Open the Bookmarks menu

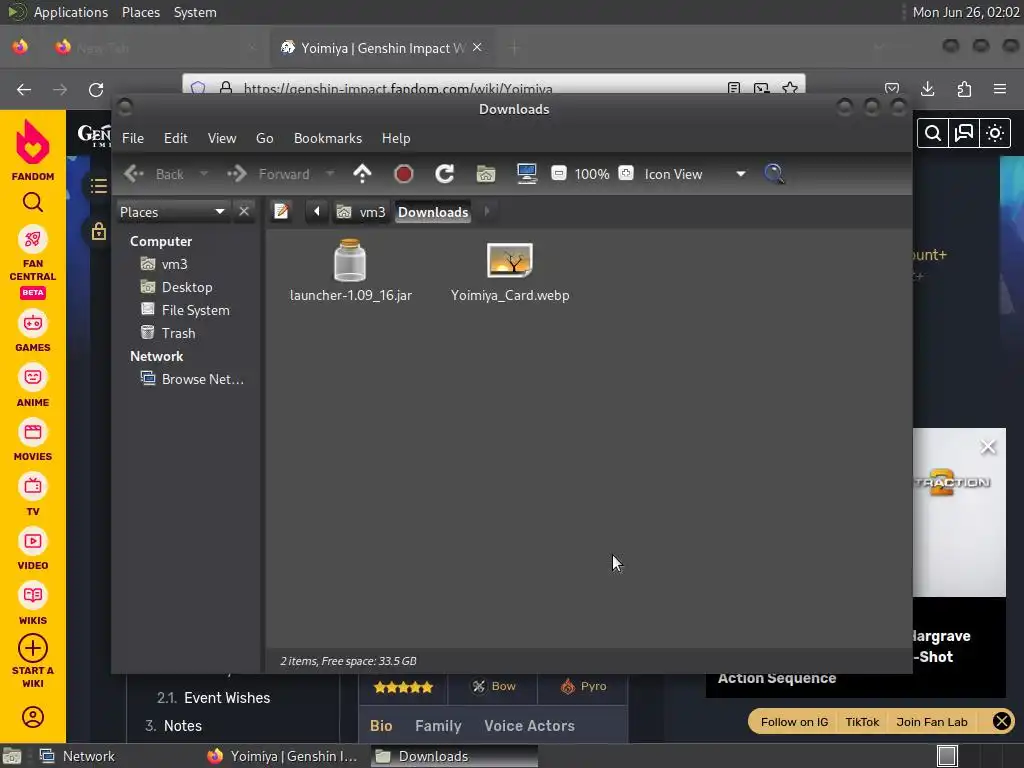(328, 138)
